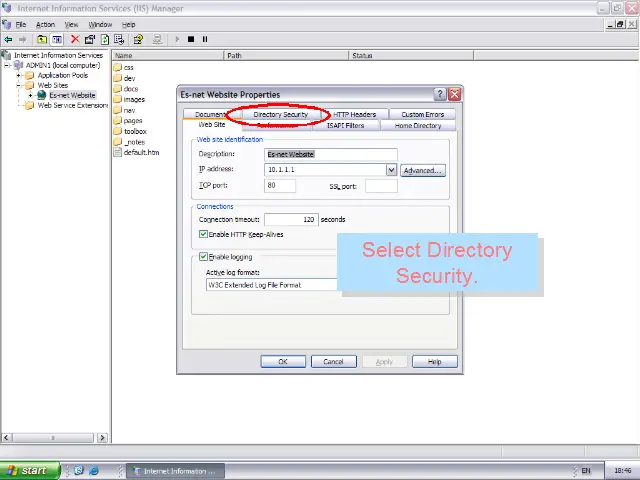The image size is (640, 480).
Task: Click the Name column header
Action: tap(168, 55)
